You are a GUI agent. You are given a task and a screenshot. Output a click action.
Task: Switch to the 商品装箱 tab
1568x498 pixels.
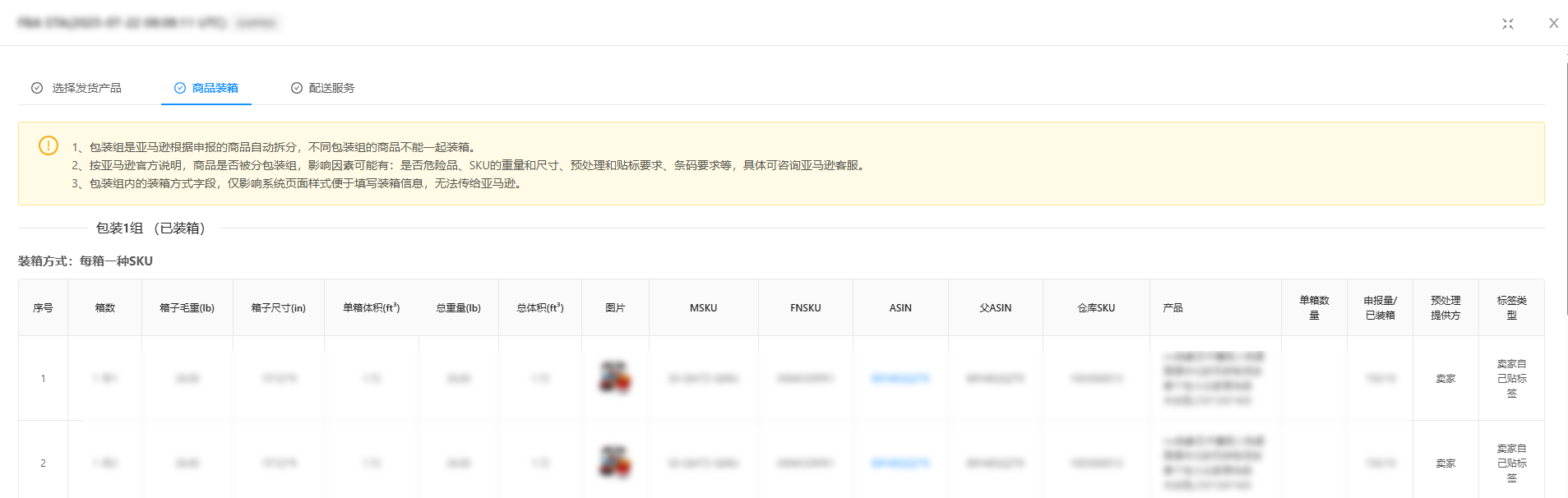tap(215, 88)
